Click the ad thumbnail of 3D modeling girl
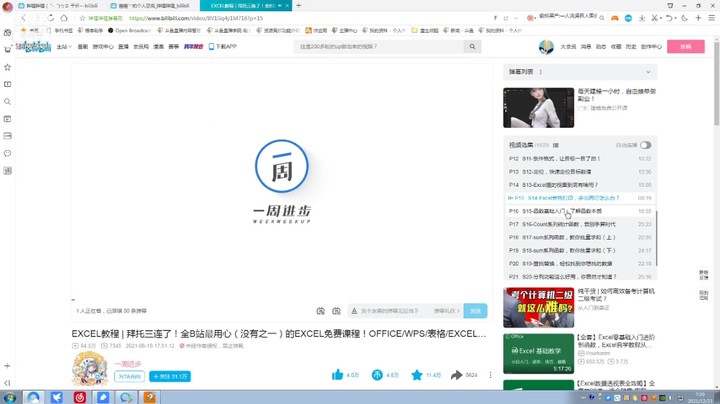 [x=538, y=108]
